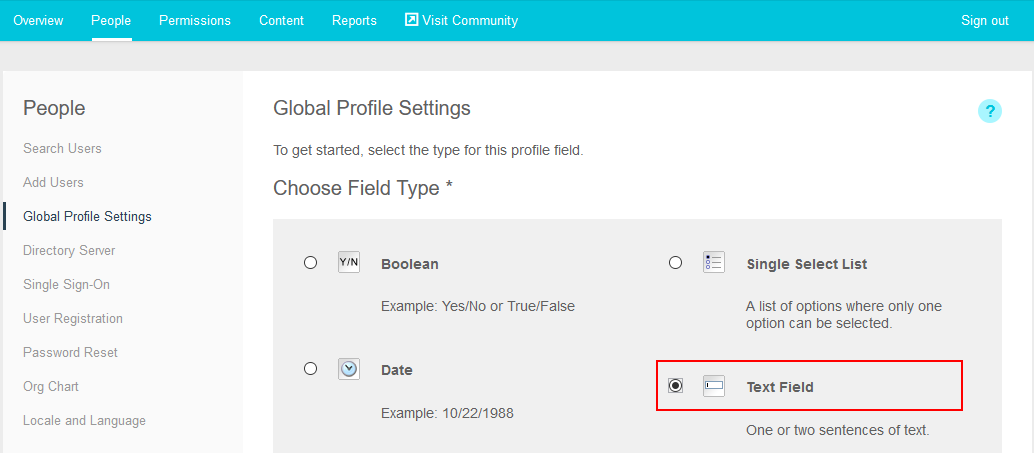Click the People sidebar heading
Viewport: 1034px width, 453px height.
click(54, 108)
